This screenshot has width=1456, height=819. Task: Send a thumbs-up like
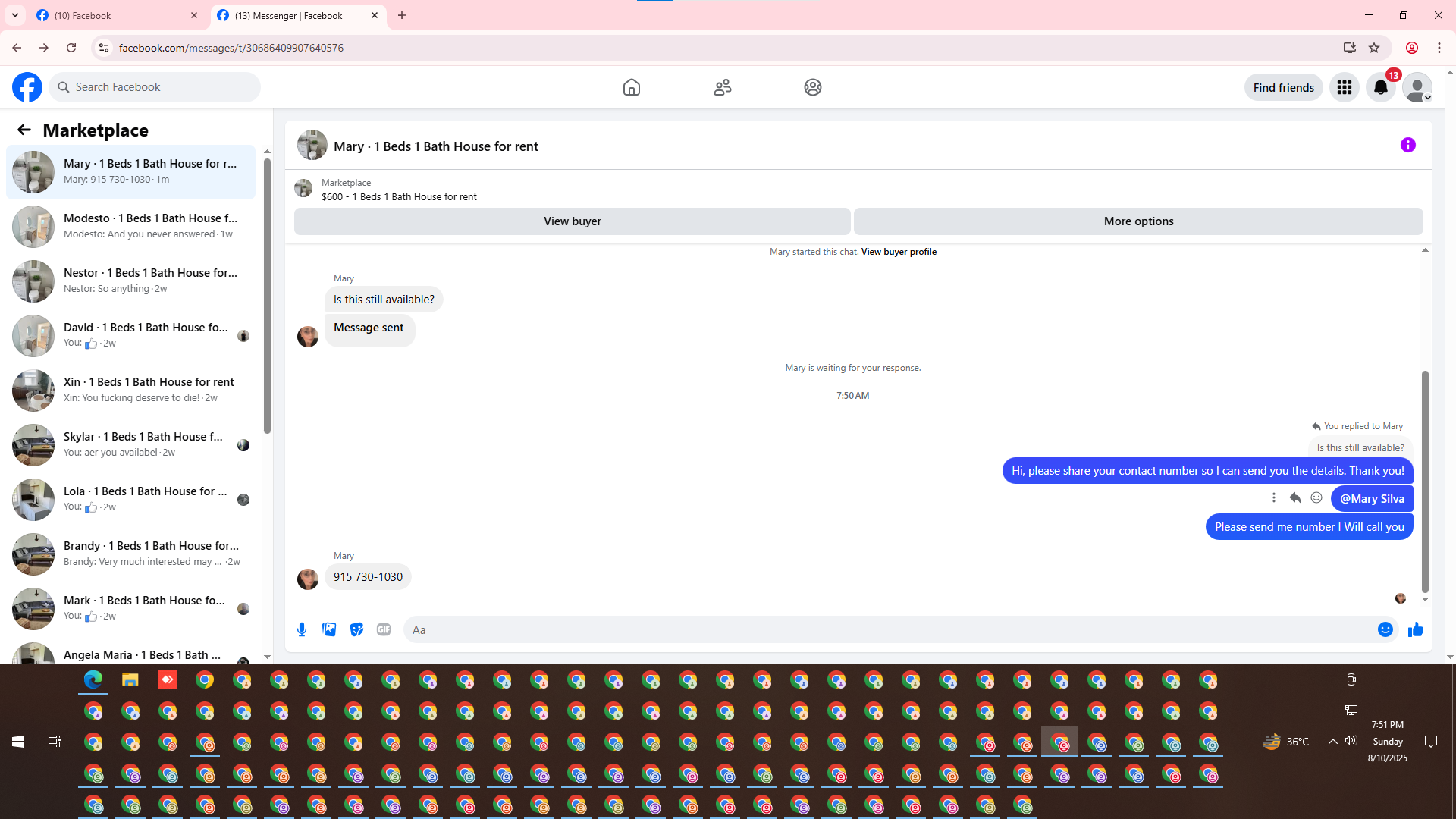click(x=1415, y=629)
